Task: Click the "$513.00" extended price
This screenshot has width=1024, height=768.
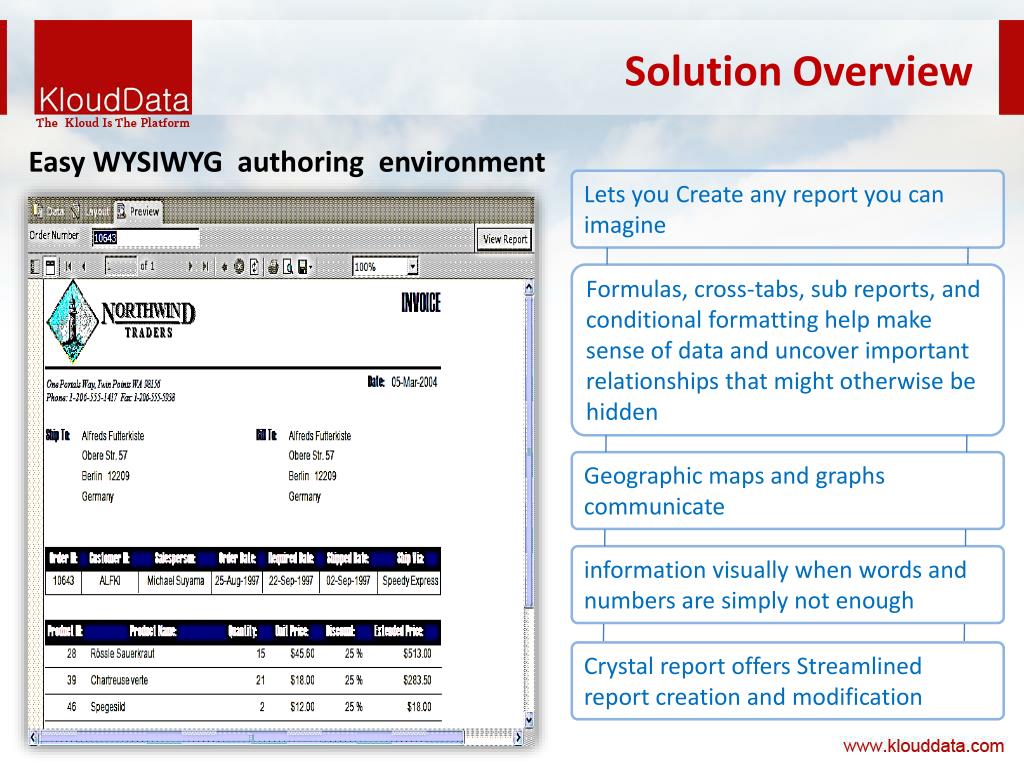Action: click(417, 654)
